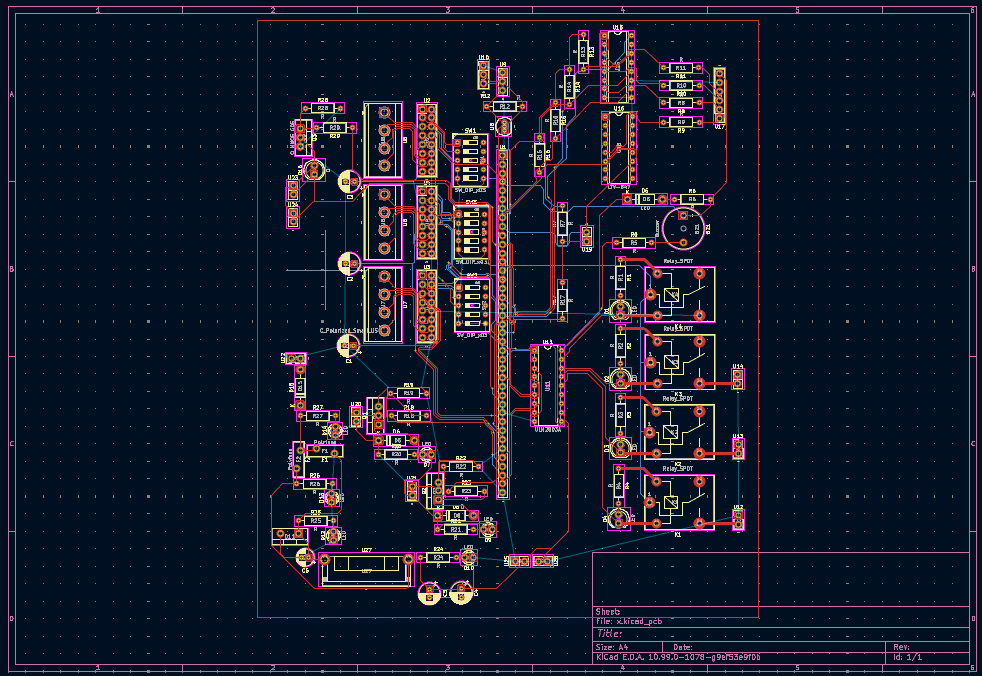The image size is (982, 676).
Task: Select resistor R28 footprint
Action: (x=323, y=108)
